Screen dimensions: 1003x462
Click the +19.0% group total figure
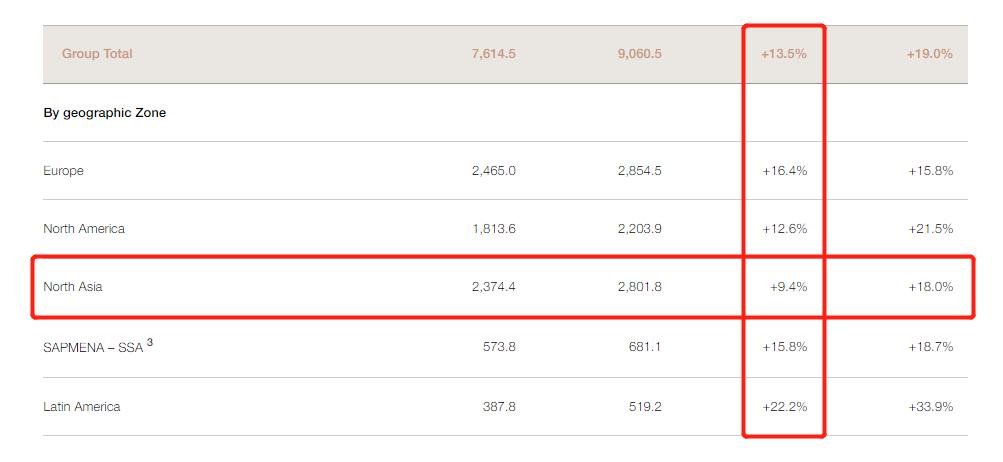(x=929, y=54)
